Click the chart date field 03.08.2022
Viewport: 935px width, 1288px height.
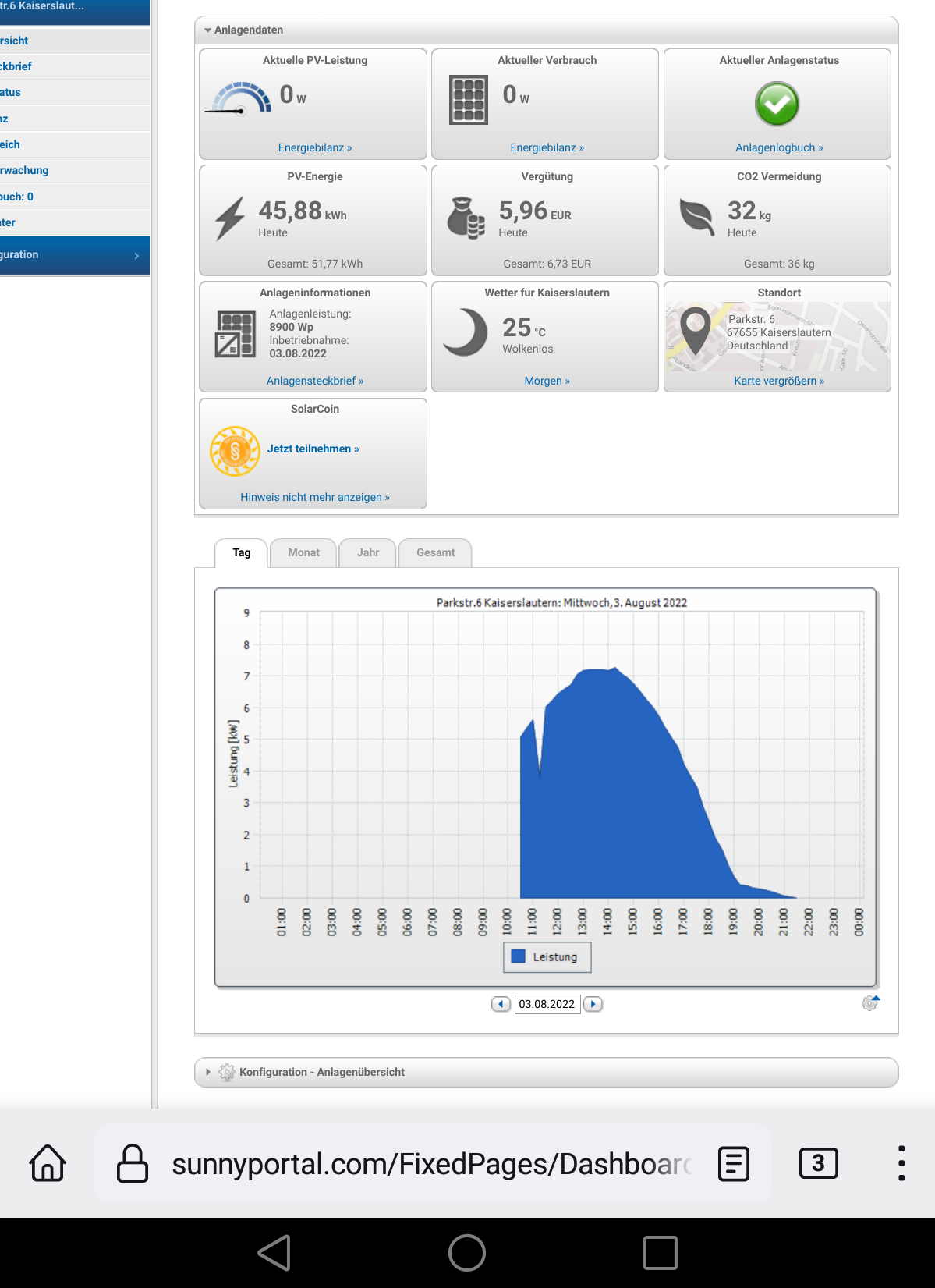[x=547, y=1004]
